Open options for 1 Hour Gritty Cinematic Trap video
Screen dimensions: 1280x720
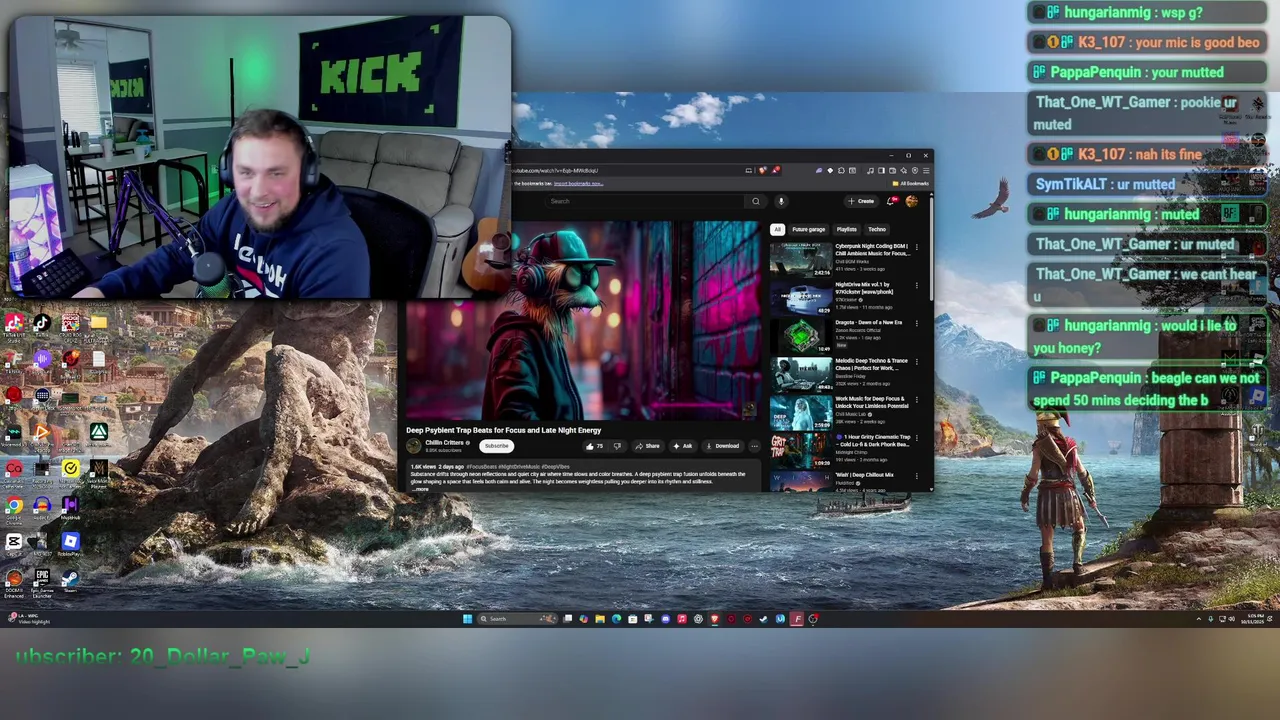tap(917, 437)
